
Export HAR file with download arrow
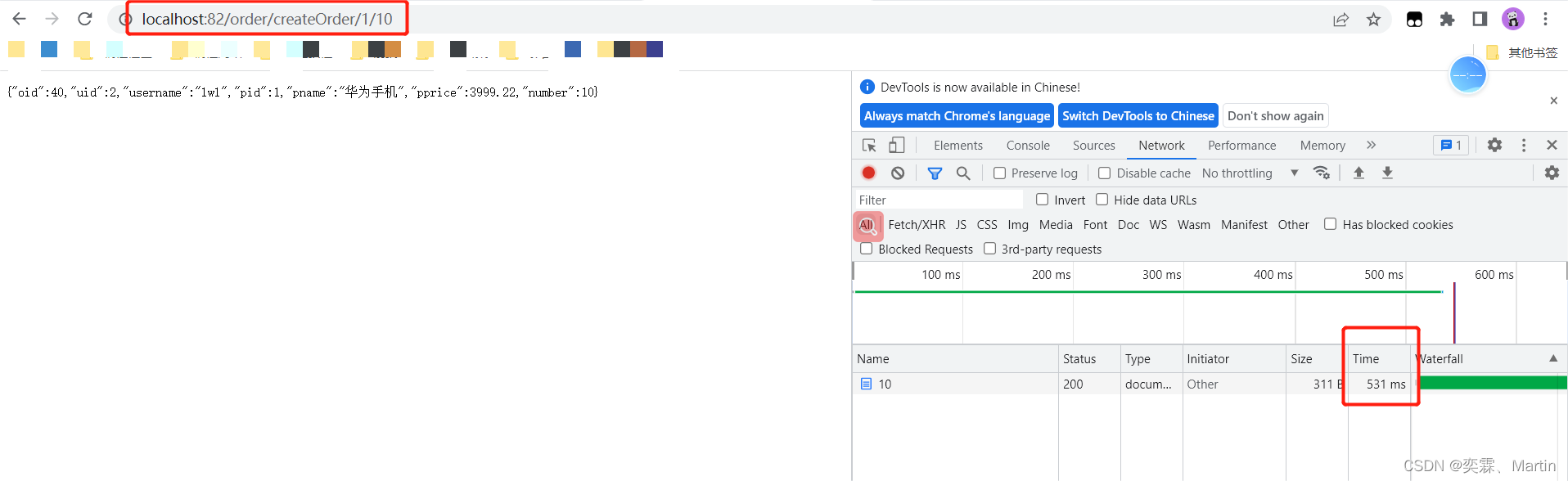1387,173
